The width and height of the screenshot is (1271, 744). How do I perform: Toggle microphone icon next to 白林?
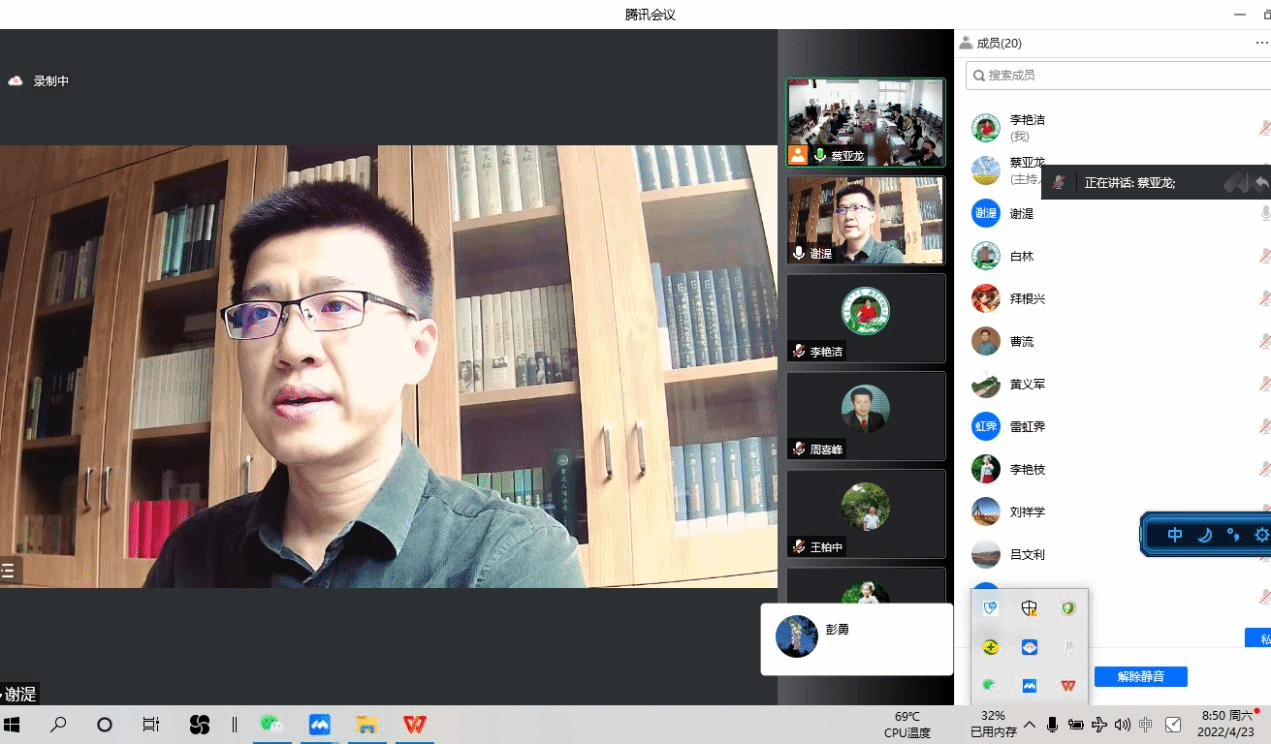click(1264, 256)
